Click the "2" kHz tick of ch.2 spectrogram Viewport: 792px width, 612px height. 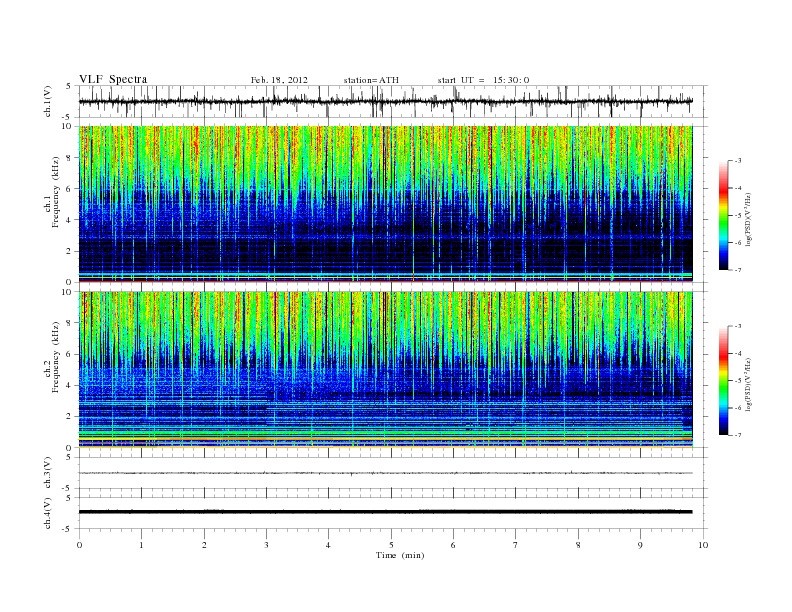tap(69, 417)
